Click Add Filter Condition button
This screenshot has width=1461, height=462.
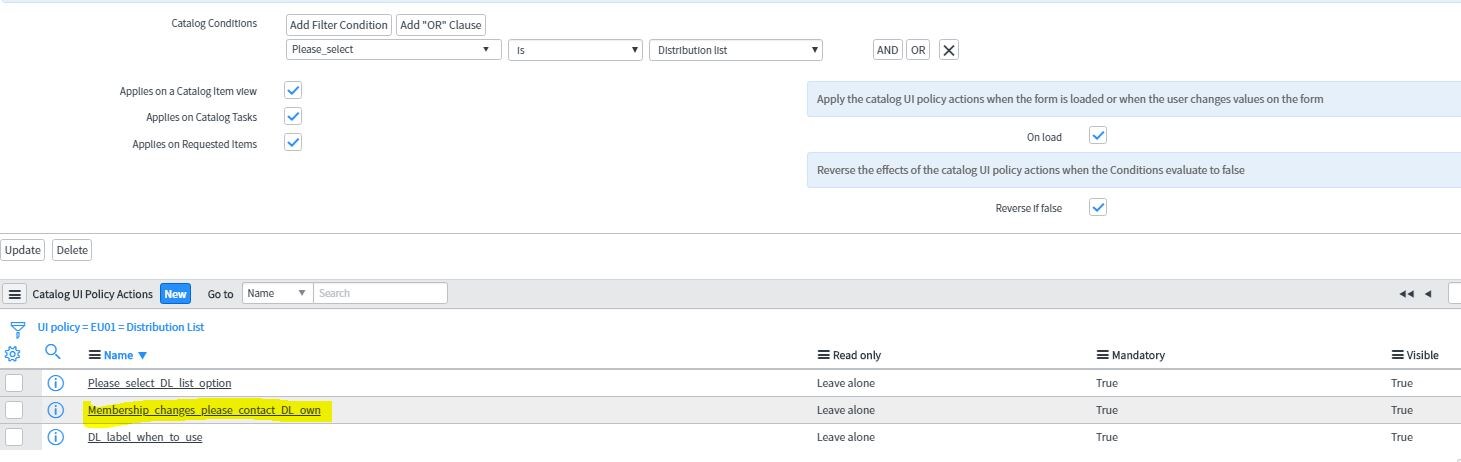click(x=338, y=25)
